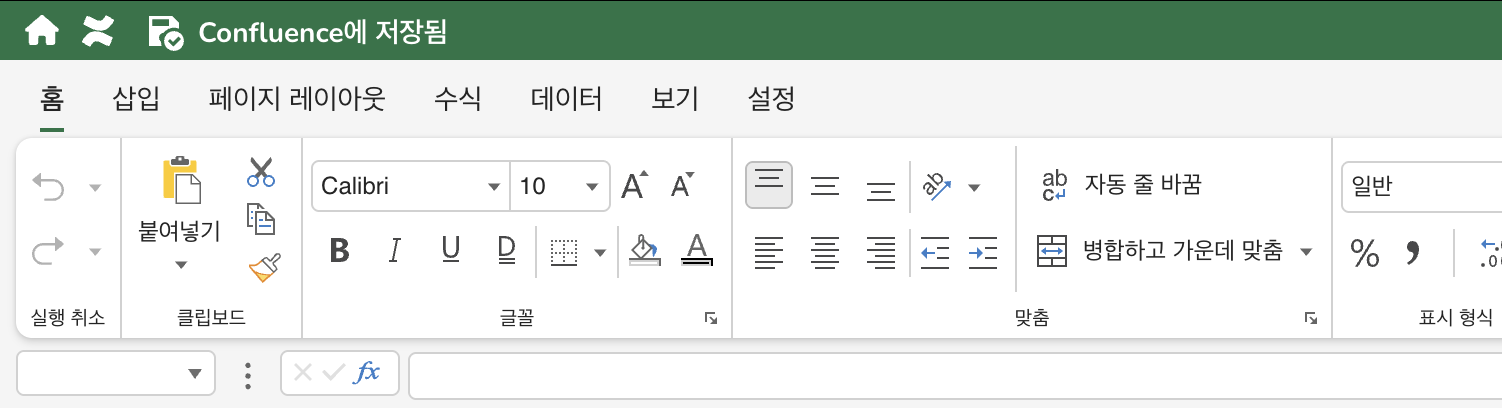Click the Home icon in title bar
1502x408 pixels.
point(41,33)
